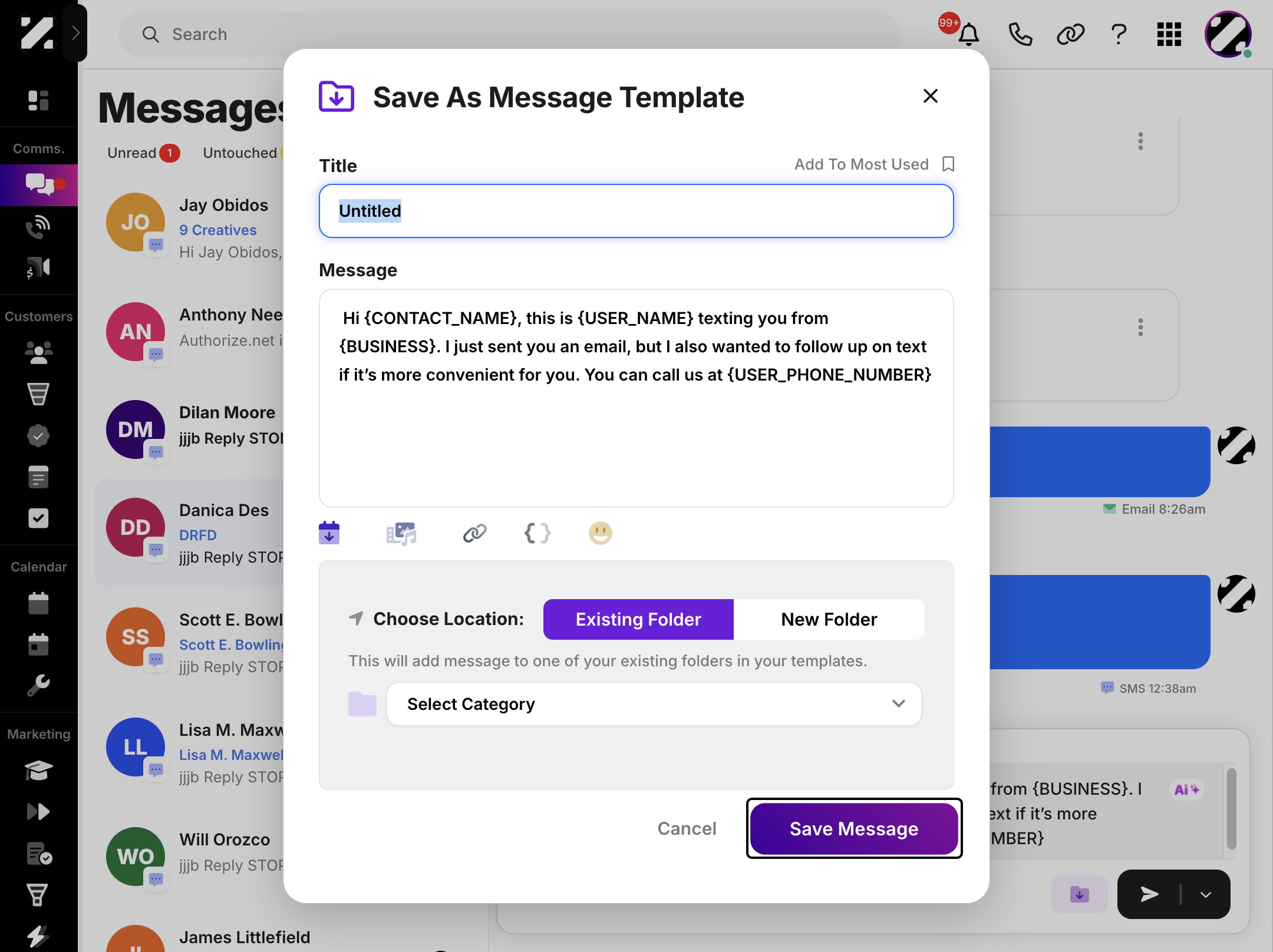Click the chain link icon in header

[x=1070, y=34]
